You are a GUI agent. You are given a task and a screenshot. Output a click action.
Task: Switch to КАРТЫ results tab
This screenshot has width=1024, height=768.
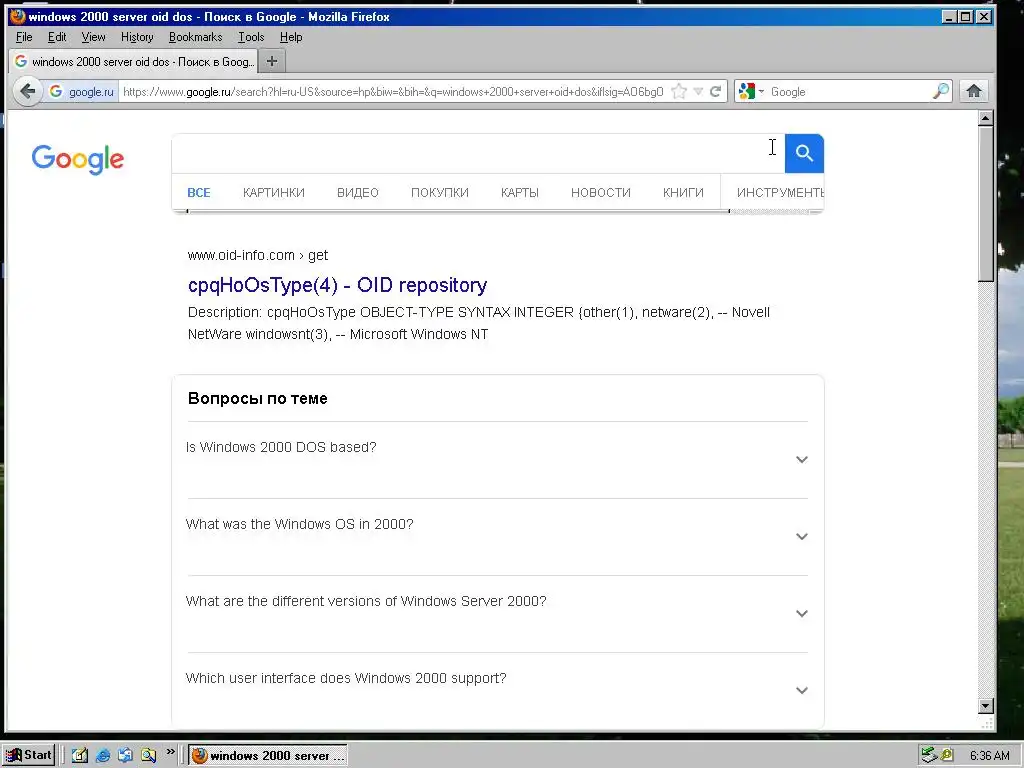(x=519, y=193)
